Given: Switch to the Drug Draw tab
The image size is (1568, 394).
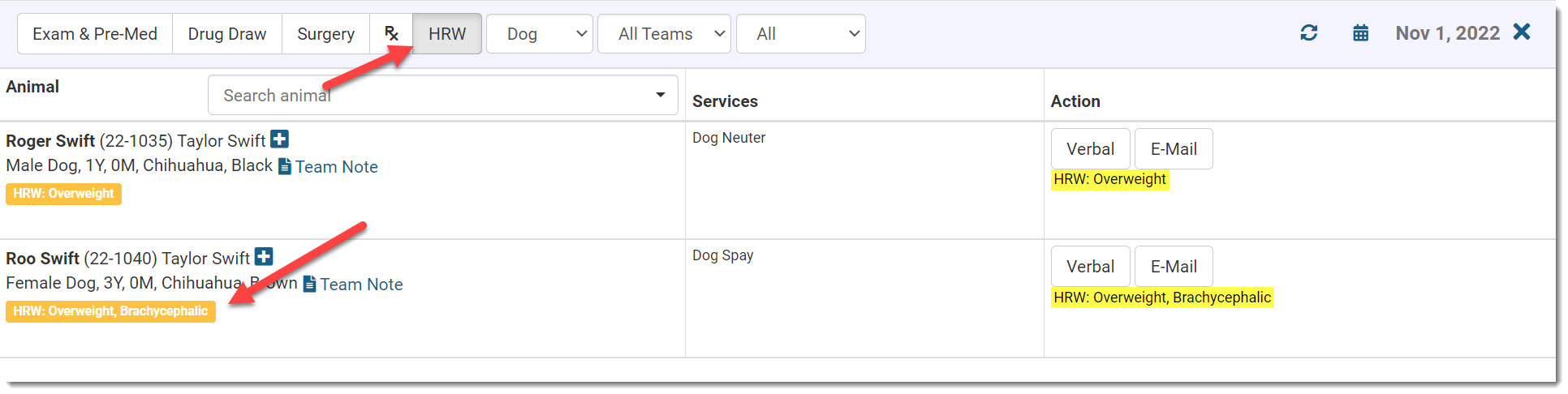Looking at the screenshot, I should 227,34.
